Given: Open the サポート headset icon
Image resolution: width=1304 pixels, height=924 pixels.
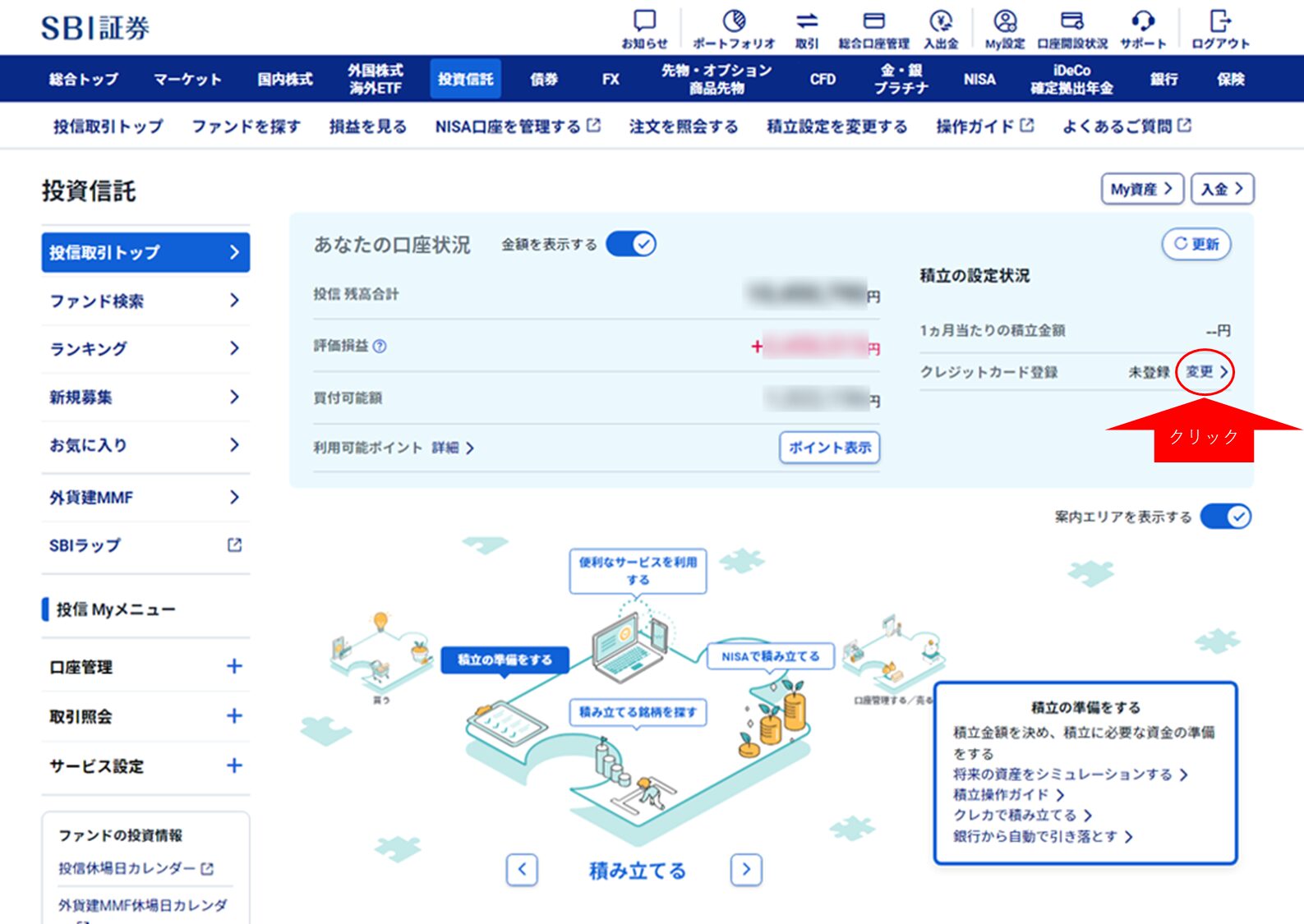Looking at the screenshot, I should 1143,29.
